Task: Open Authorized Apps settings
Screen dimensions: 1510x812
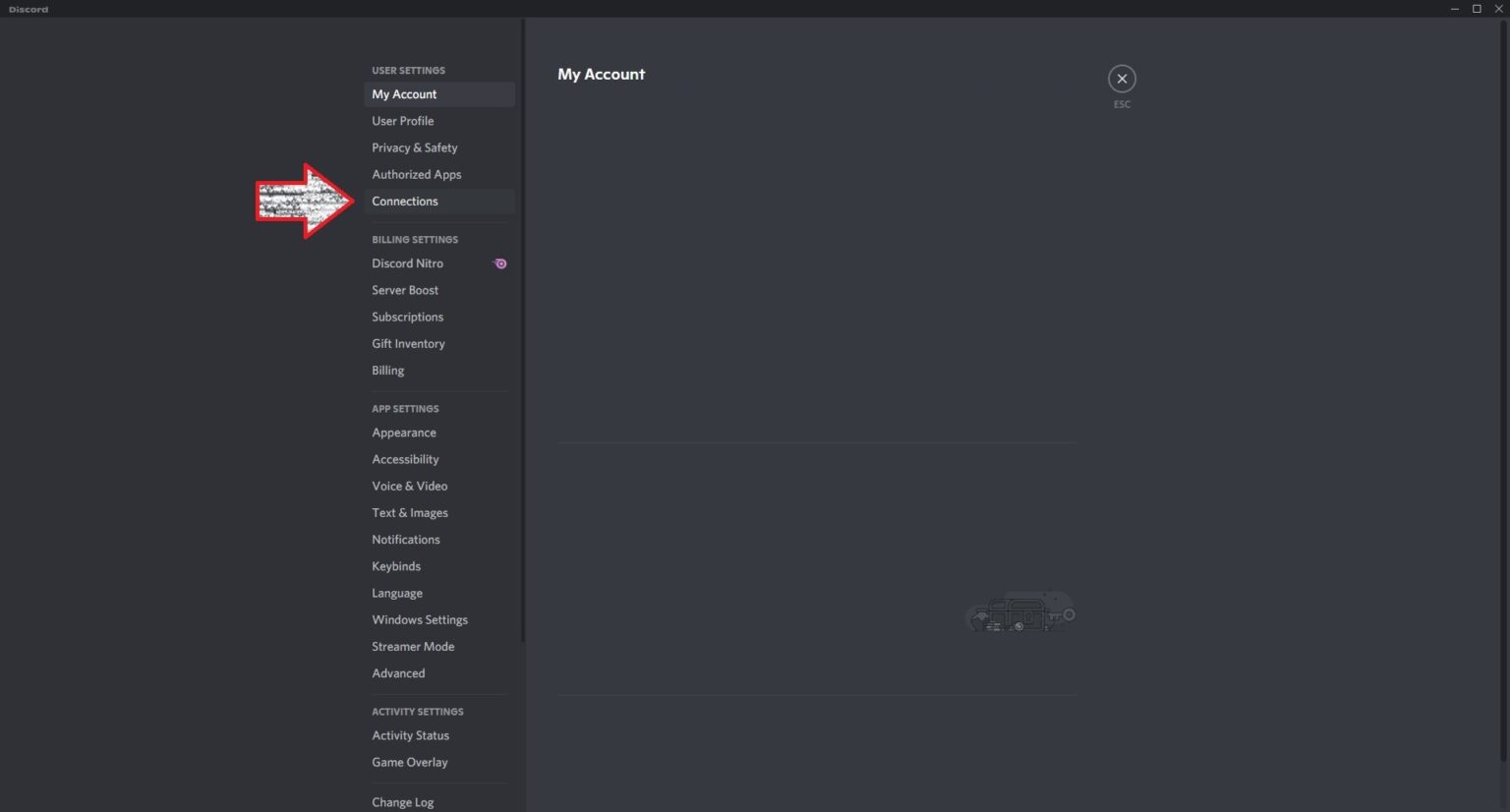Action: [416, 174]
